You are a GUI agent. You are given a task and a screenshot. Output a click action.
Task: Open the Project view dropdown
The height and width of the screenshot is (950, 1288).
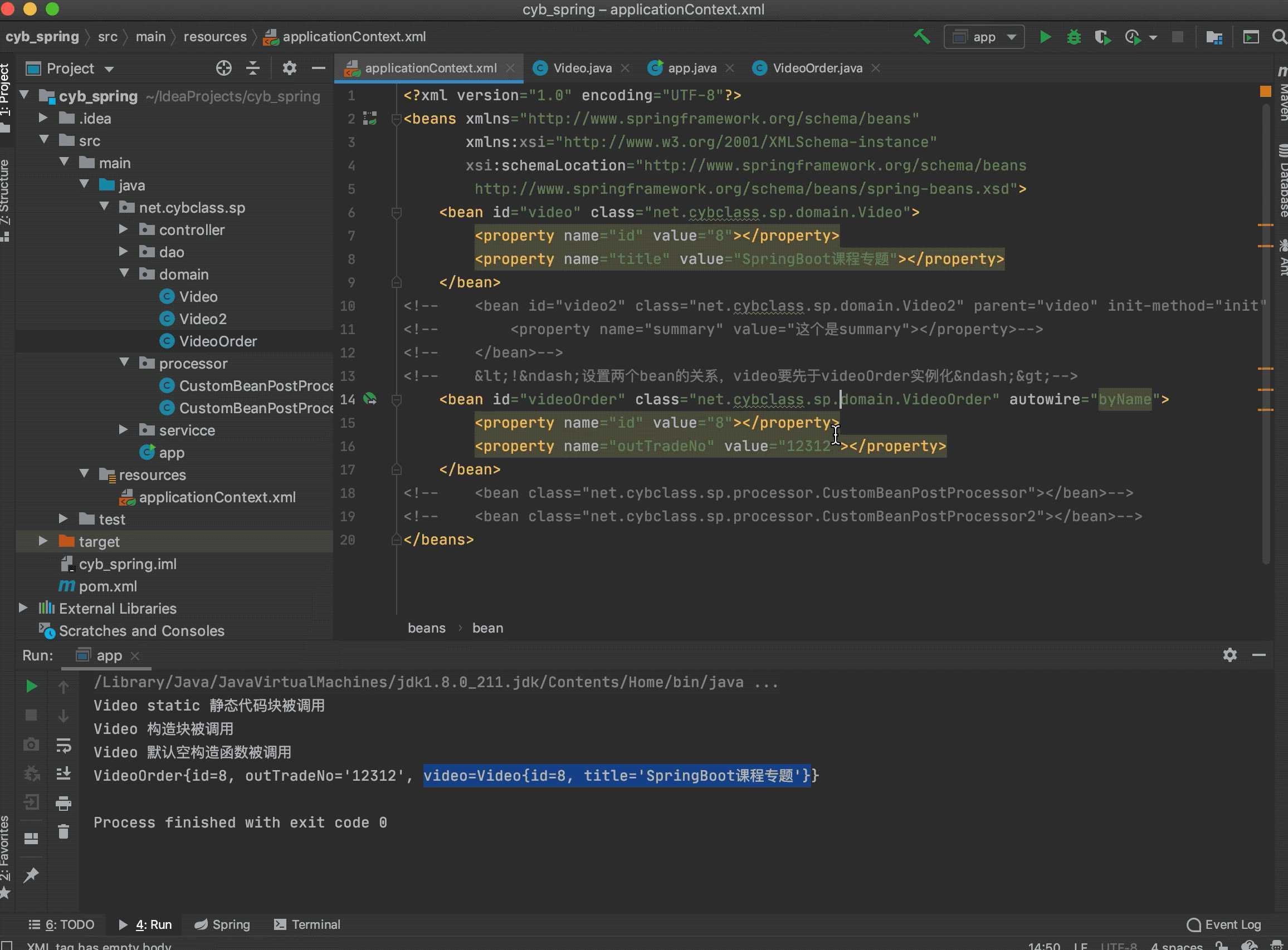pos(109,69)
